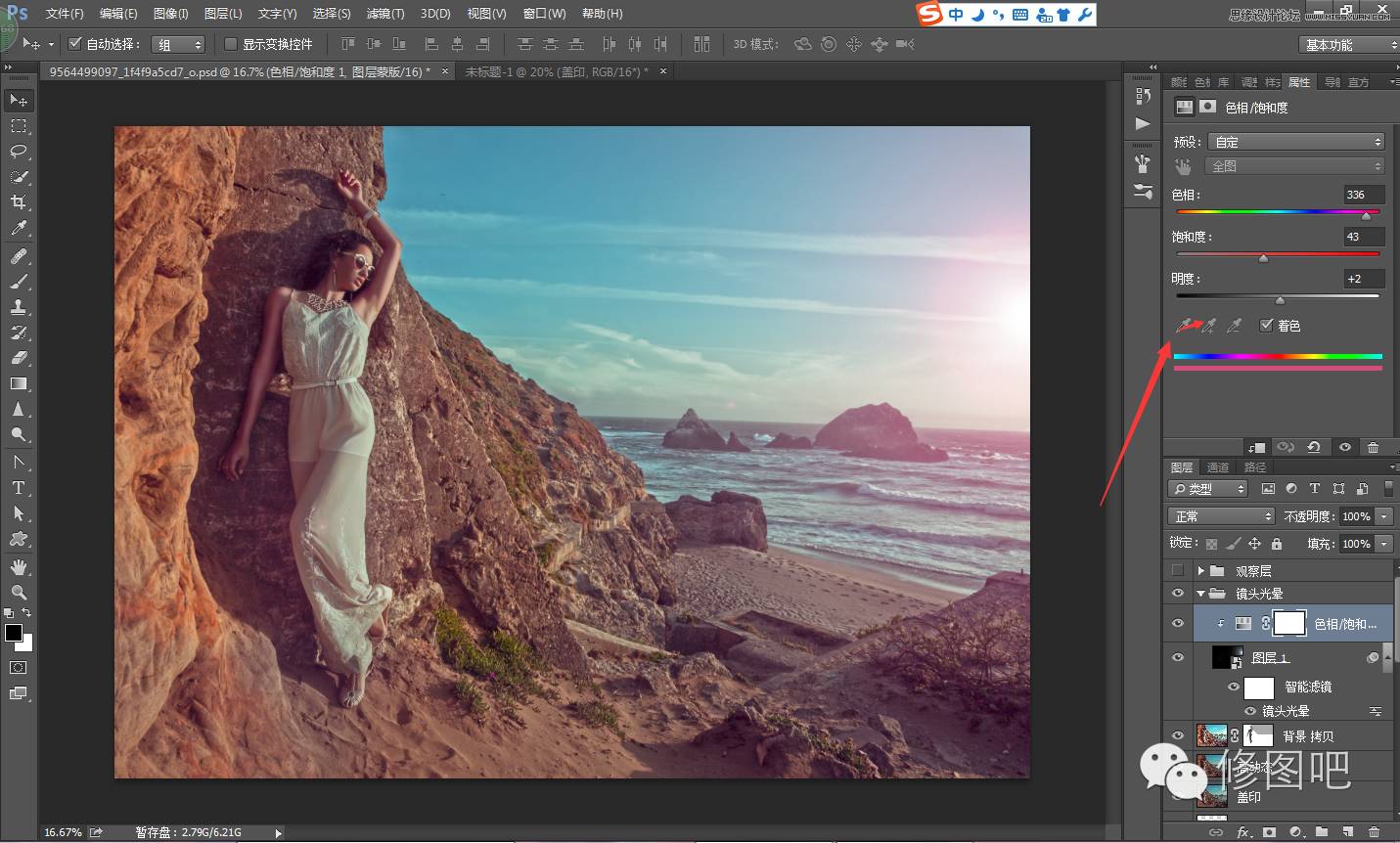Screen dimensions: 1400x843
Task: Add layer mask at Layers panel bottom
Action: [x=1269, y=832]
